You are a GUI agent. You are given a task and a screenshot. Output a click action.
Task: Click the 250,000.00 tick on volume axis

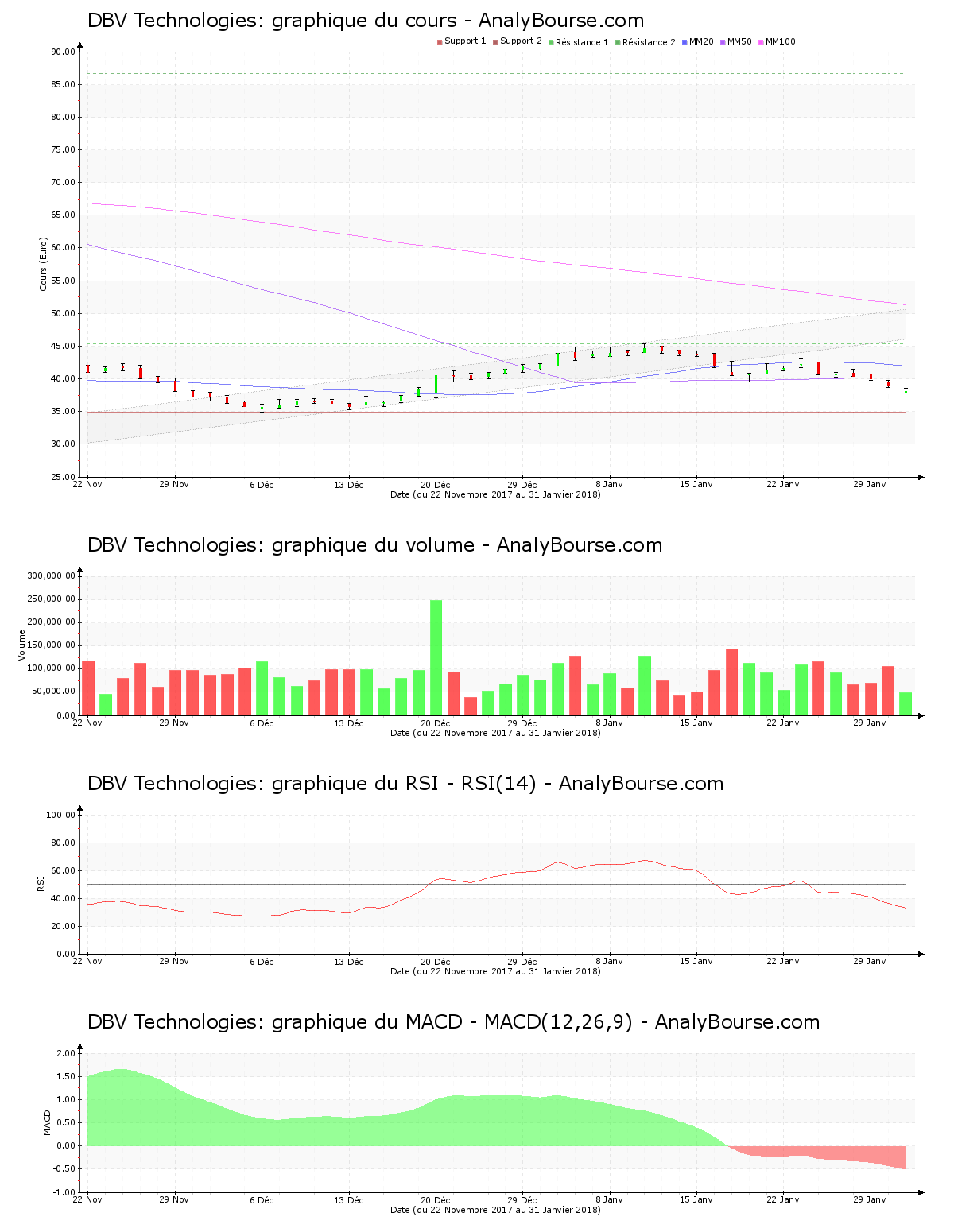[52, 599]
